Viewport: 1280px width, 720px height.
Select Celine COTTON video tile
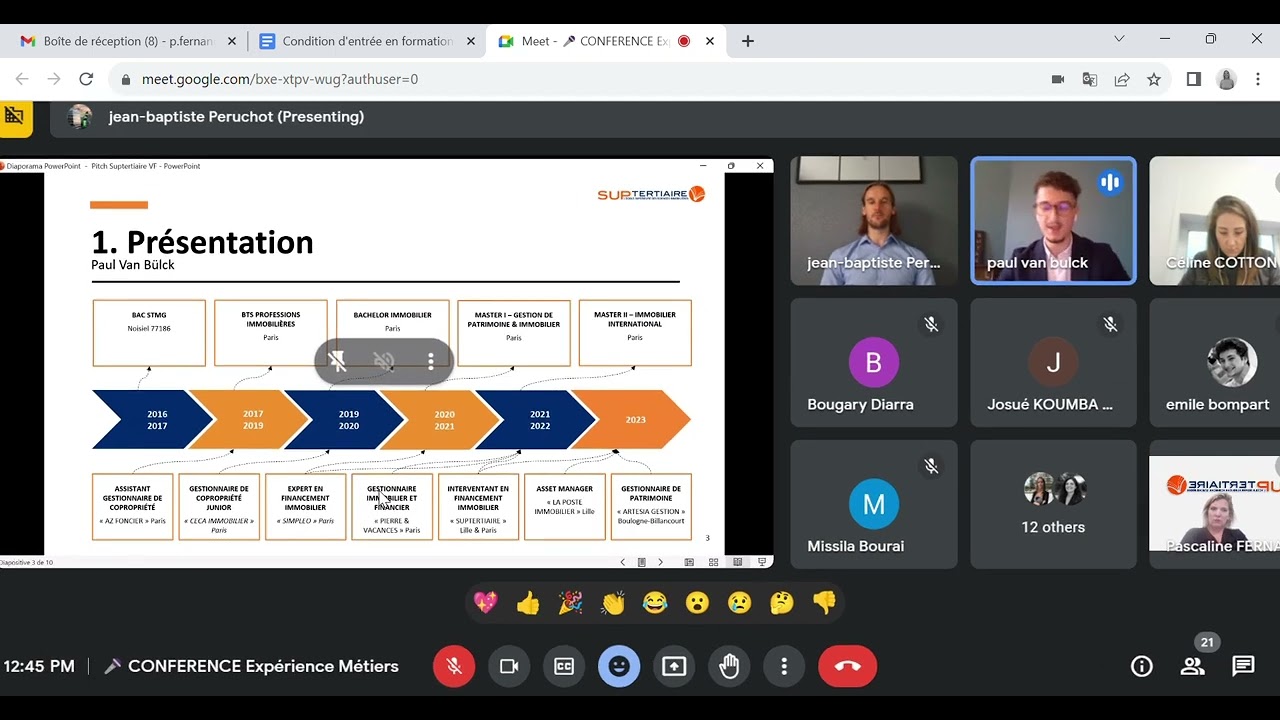point(1215,221)
